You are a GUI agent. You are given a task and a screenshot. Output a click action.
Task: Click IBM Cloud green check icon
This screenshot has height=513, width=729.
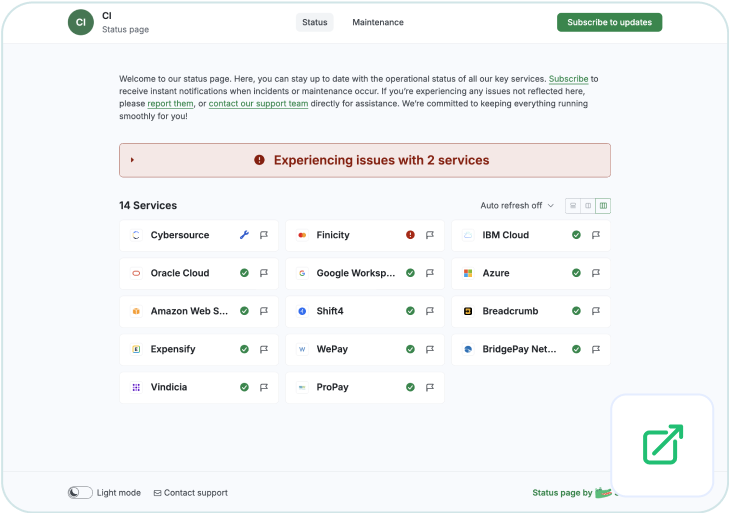point(576,235)
